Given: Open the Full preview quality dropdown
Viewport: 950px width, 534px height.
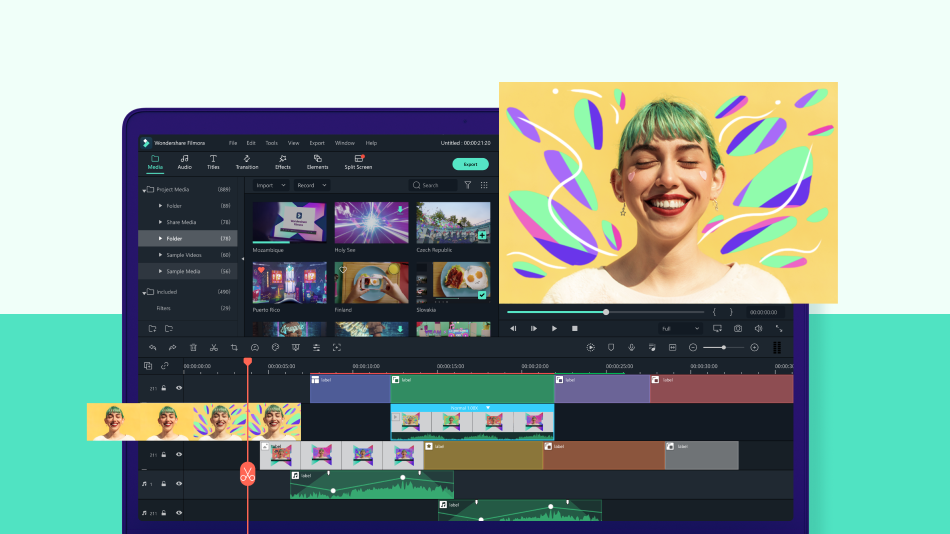Looking at the screenshot, I should [x=680, y=329].
